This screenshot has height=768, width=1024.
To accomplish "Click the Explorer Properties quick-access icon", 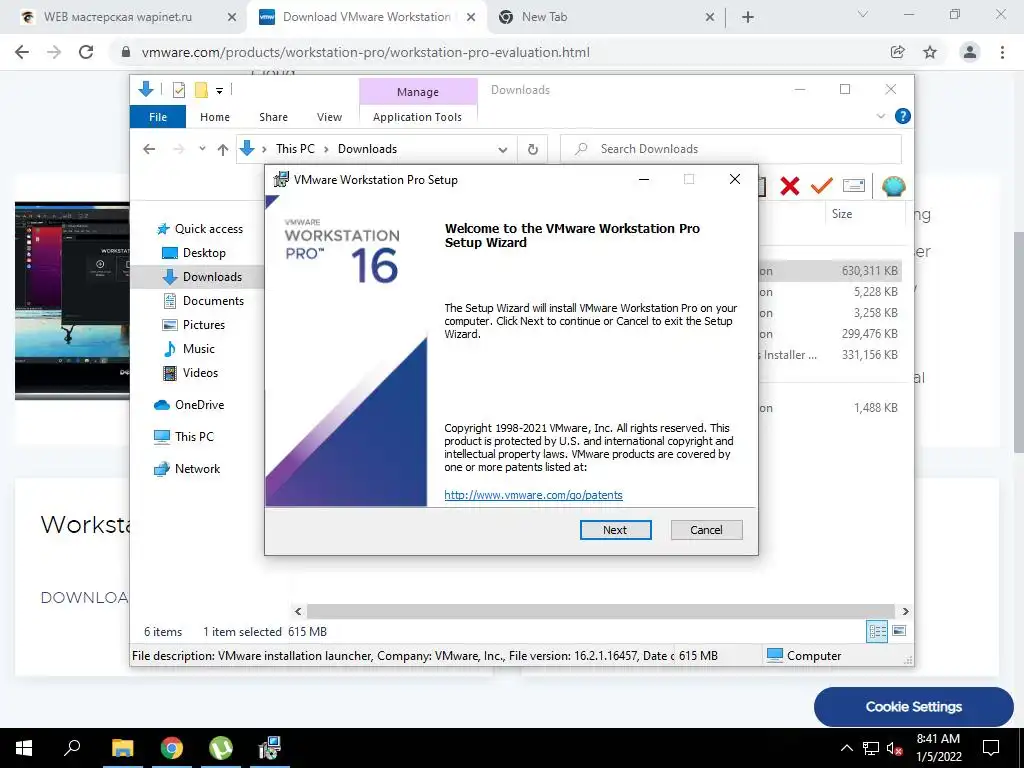I will pos(178,90).
